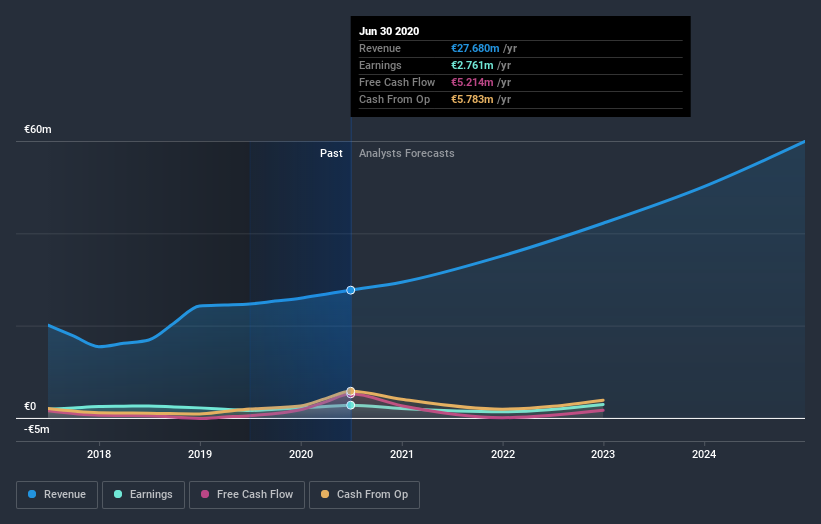Click the Revenue row label in tooltip

click(380, 48)
